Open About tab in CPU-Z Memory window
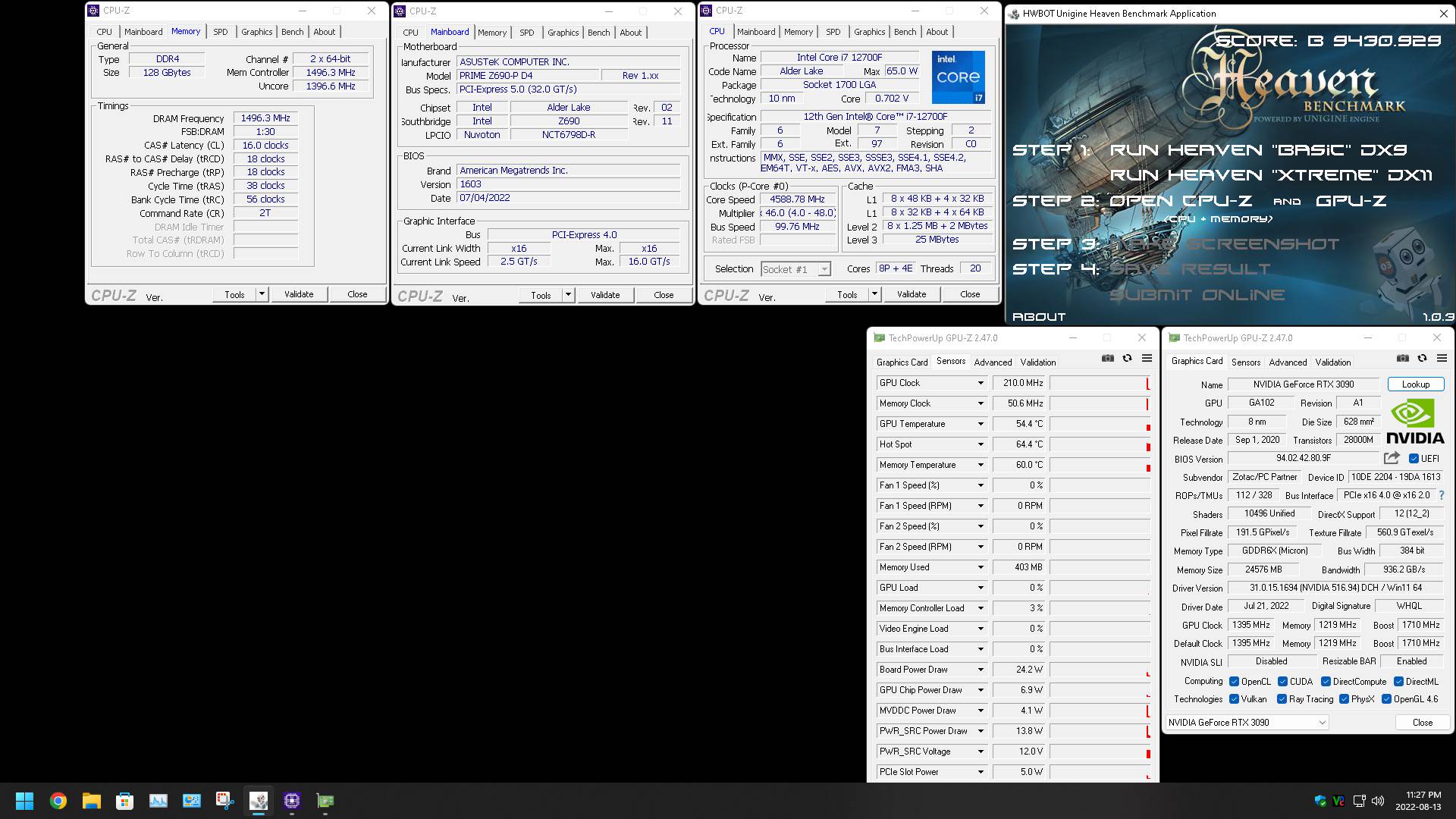The width and height of the screenshot is (1456, 819). pyautogui.click(x=325, y=32)
